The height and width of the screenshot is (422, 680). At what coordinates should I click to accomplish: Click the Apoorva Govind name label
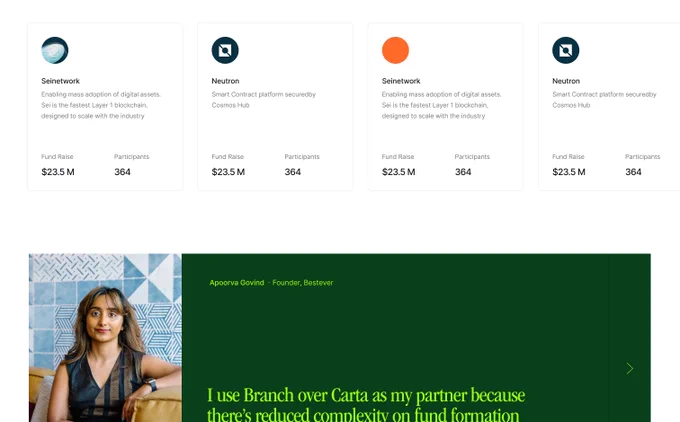pyautogui.click(x=237, y=283)
